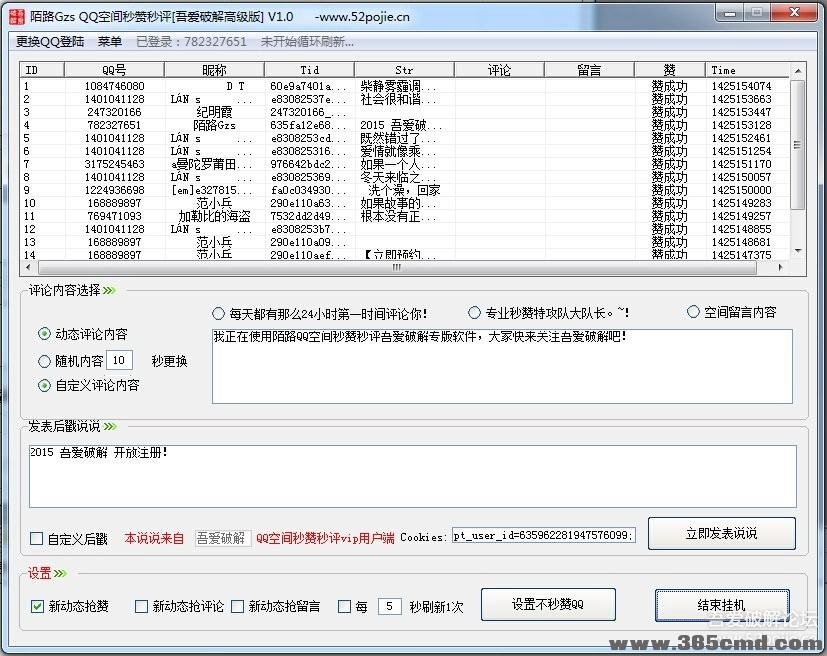Screen dimensions: 827x656
Task: Select the 随机内容 radio option
Action: click(43, 361)
